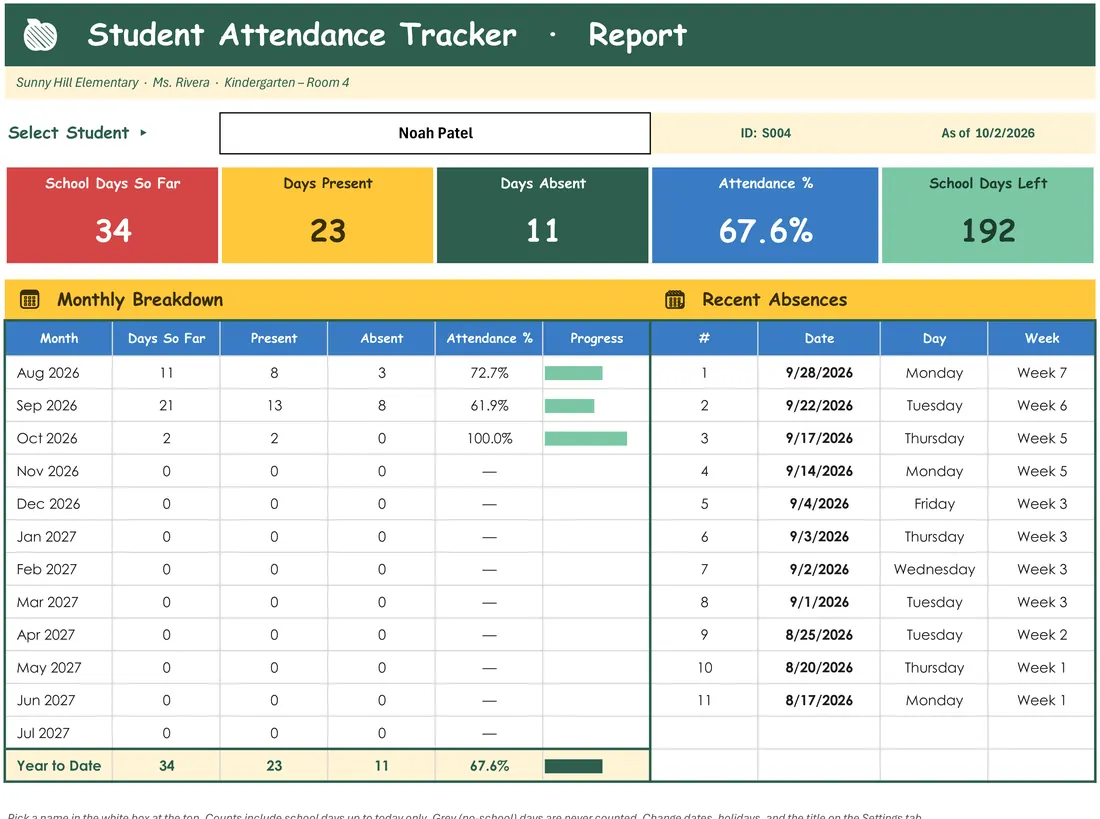Click the Attendance % summary card
1100x819 pixels.
(x=765, y=215)
